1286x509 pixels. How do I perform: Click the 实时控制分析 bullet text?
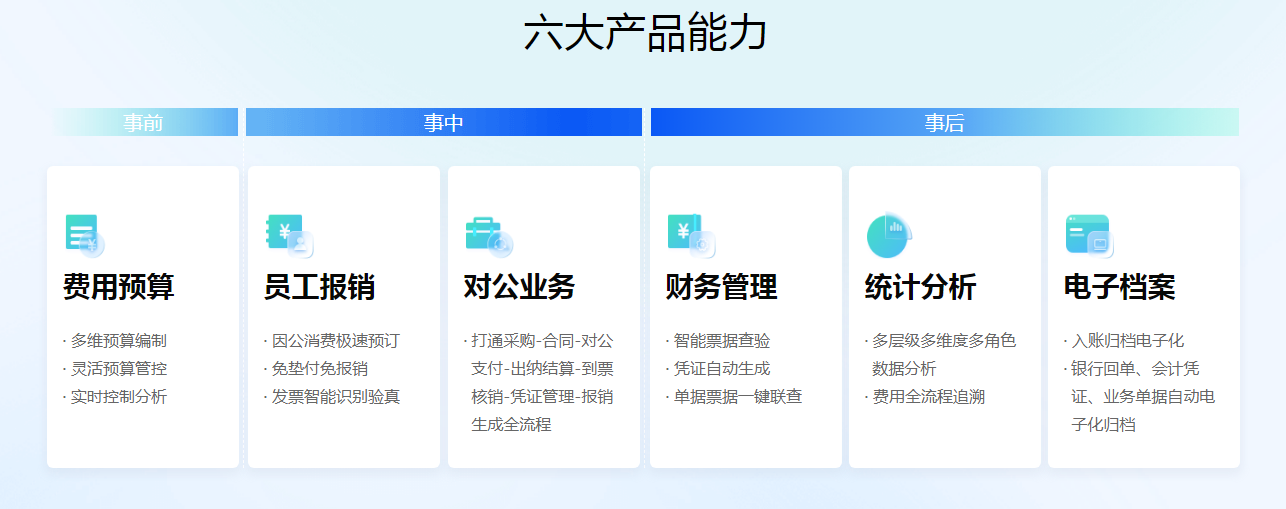118,397
